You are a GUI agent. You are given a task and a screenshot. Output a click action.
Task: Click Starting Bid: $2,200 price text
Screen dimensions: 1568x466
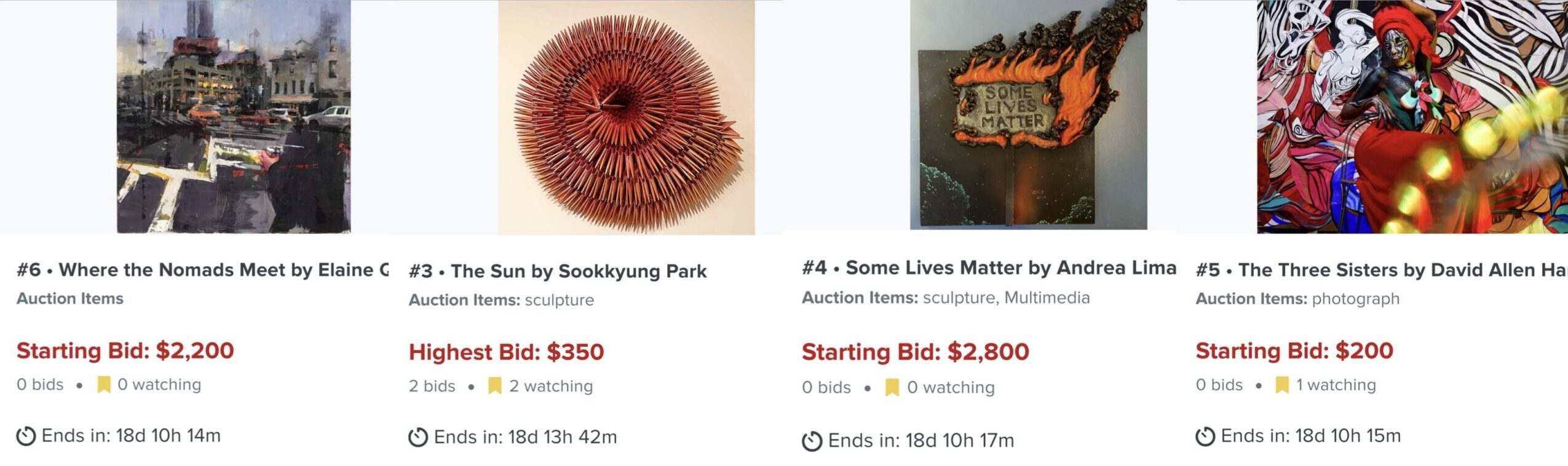(125, 350)
